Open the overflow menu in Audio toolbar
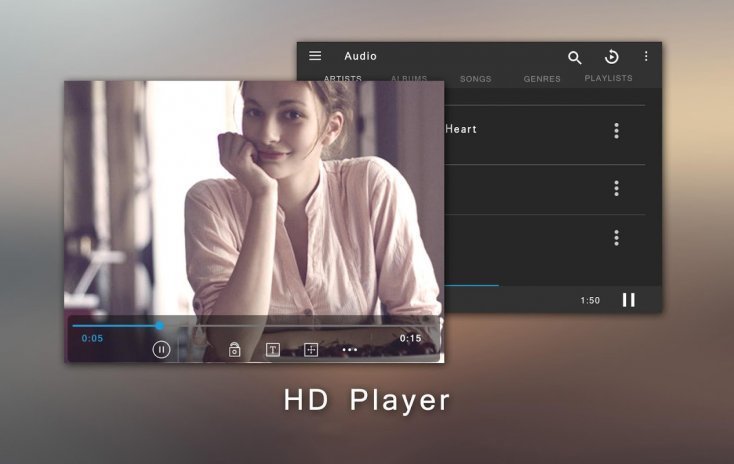 [646, 56]
